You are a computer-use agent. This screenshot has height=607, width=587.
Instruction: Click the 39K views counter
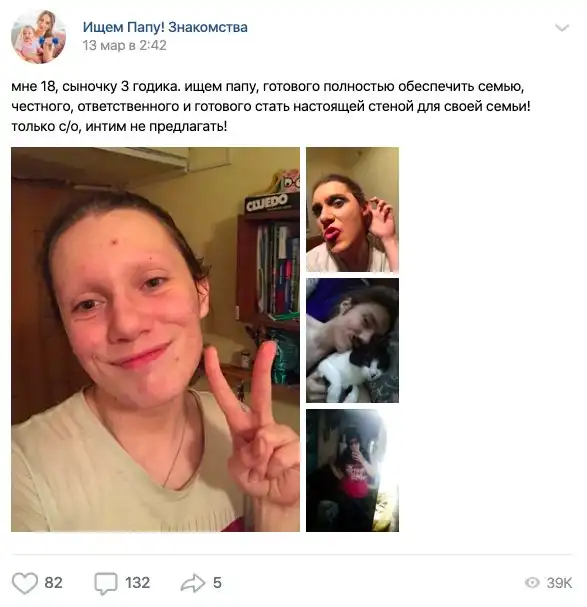pyautogui.click(x=559, y=583)
